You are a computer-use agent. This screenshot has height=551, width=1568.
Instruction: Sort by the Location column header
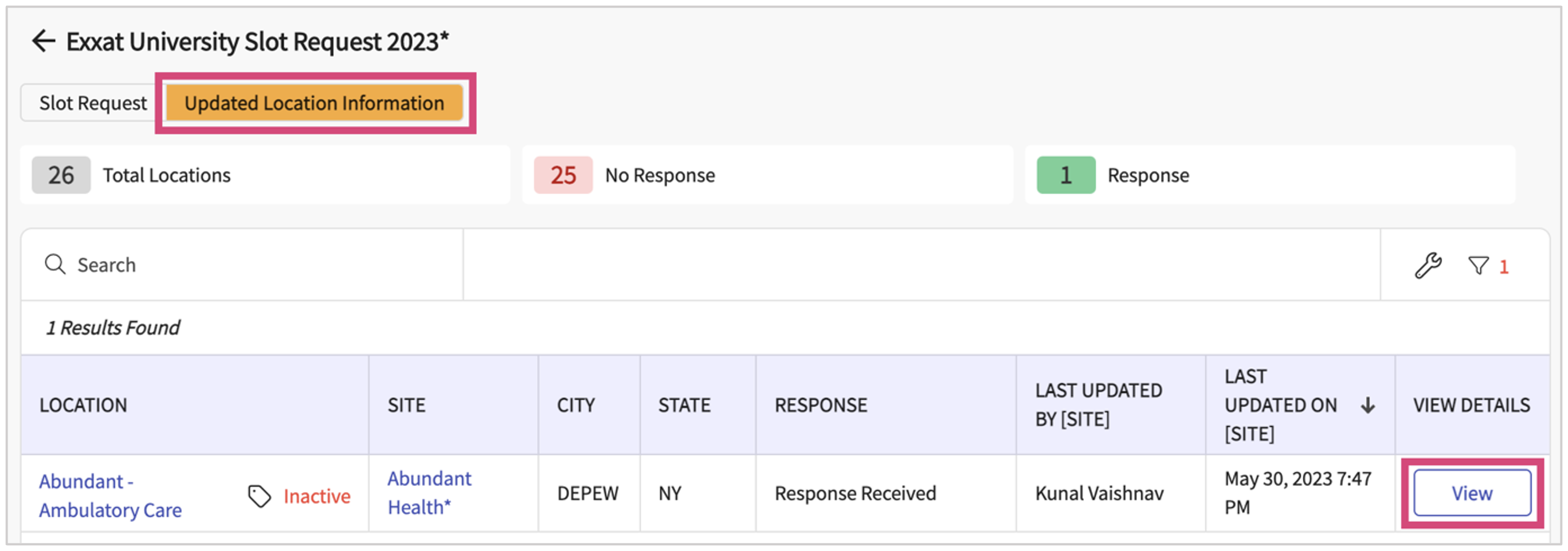(x=84, y=405)
